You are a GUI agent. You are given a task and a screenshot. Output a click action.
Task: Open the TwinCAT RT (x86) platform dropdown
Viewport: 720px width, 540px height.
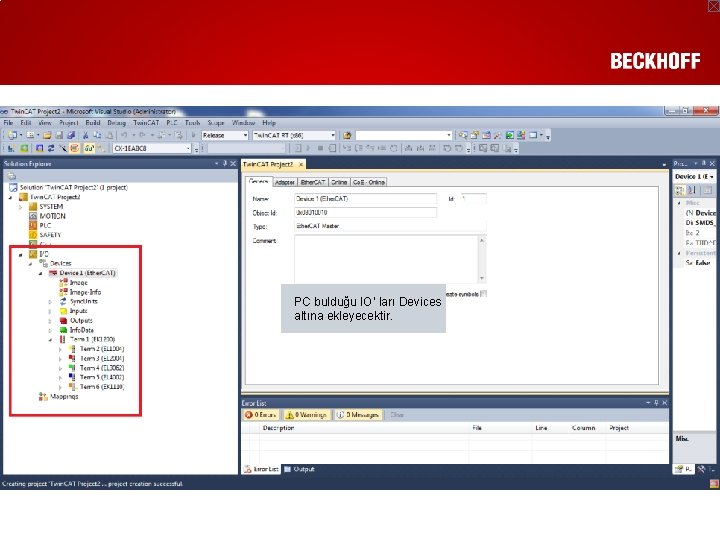(x=333, y=135)
